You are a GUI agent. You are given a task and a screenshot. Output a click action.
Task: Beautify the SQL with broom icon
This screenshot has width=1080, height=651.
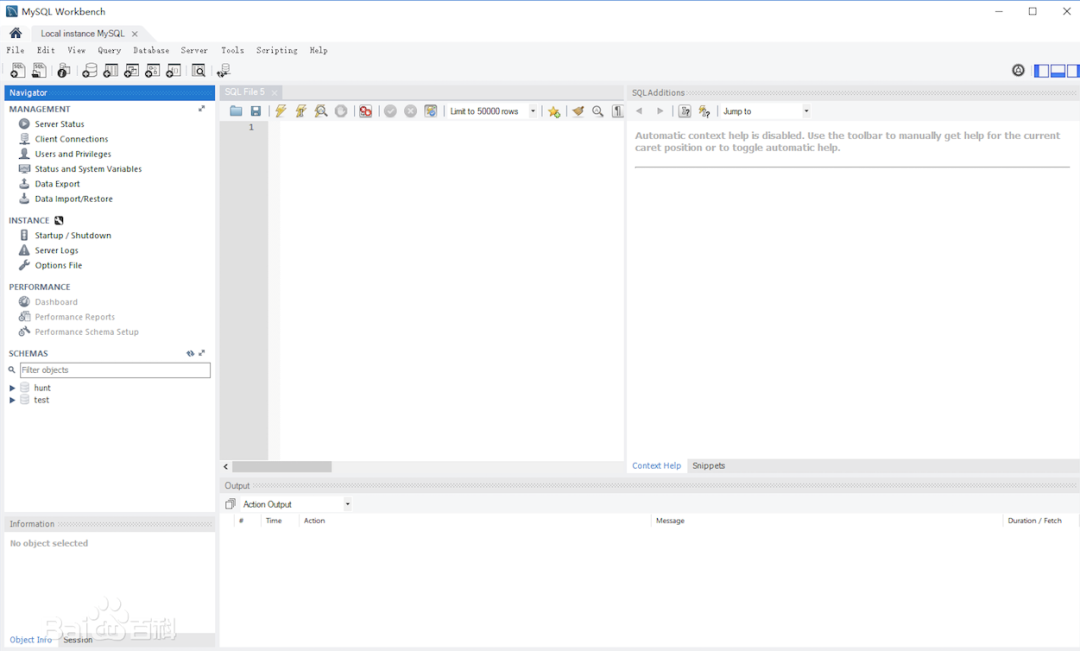(x=578, y=111)
